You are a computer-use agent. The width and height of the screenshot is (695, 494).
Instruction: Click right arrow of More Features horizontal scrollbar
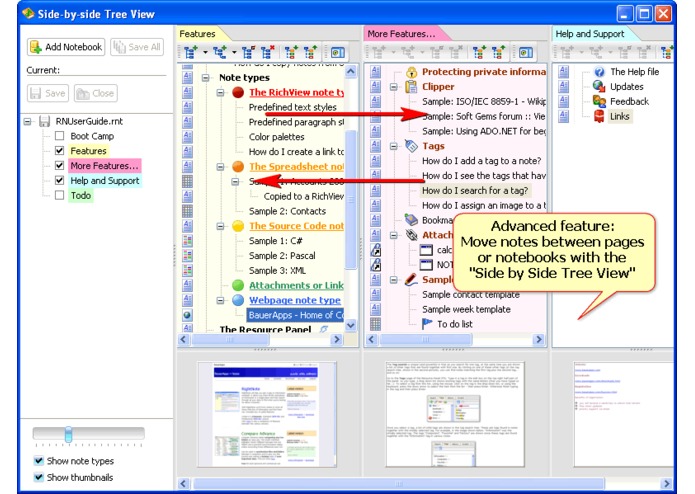(x=539, y=340)
